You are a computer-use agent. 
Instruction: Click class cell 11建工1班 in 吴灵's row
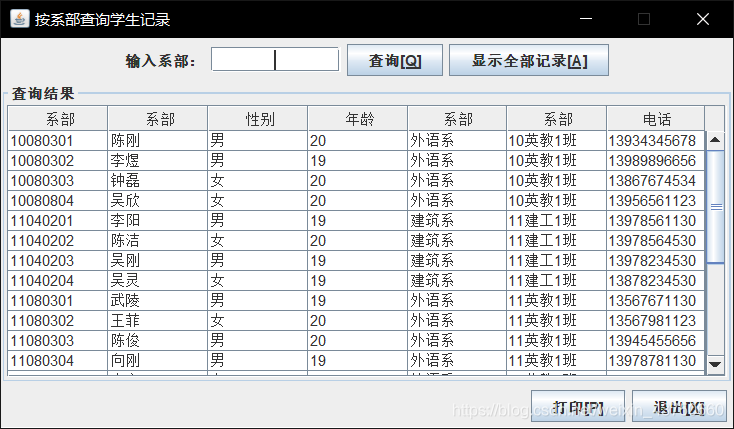click(x=557, y=281)
